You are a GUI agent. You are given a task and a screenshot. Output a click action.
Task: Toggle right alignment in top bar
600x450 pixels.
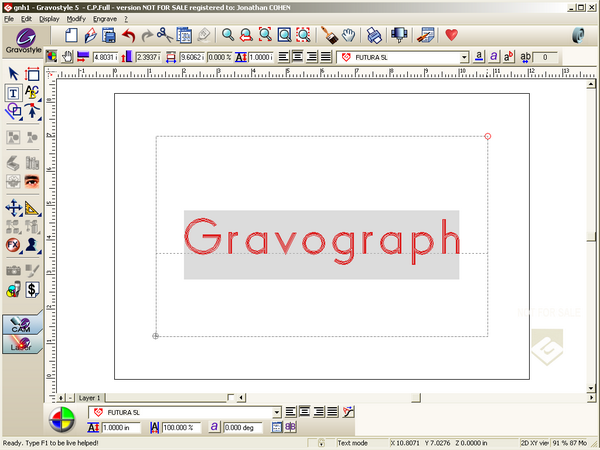click(312, 57)
